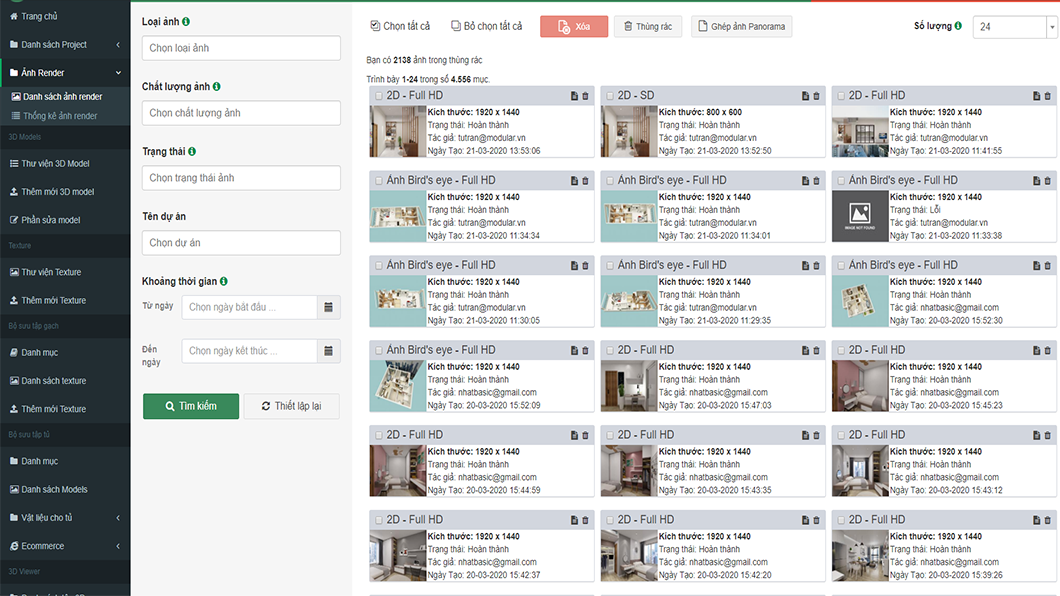Viewport: 1060px width, 596px height.
Task: Tick checkbox on 2D - SD card
Action: tap(609, 96)
